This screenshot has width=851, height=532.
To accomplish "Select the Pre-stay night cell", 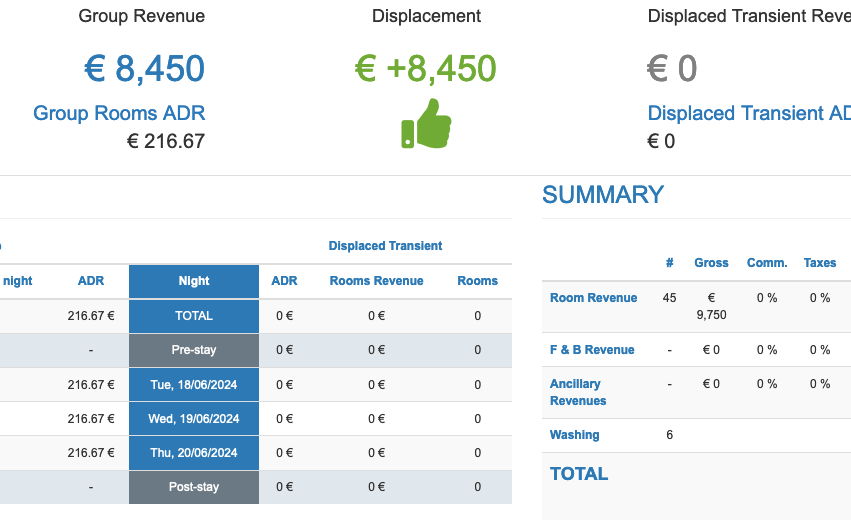I will pos(194,350).
